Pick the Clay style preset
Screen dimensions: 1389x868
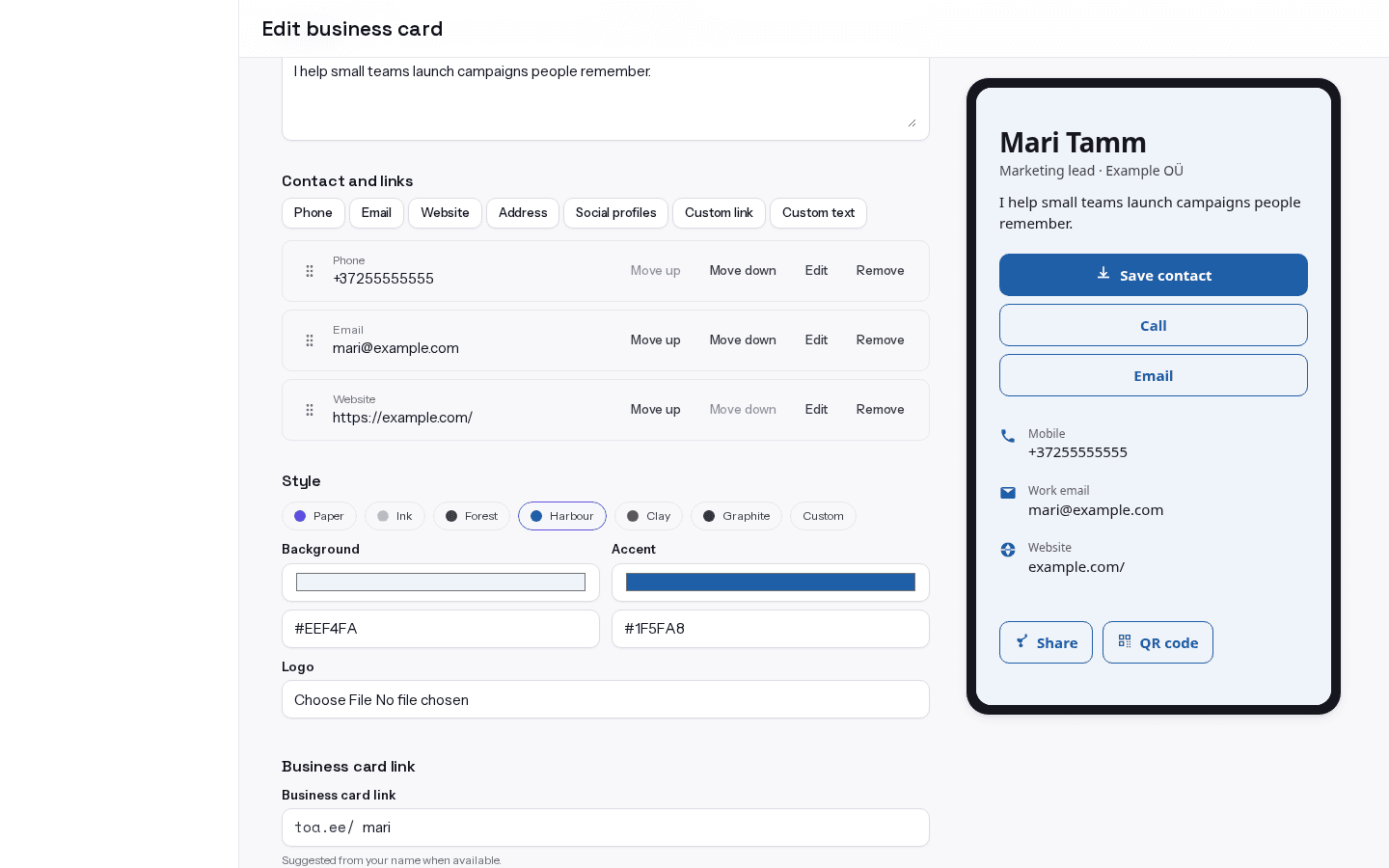click(x=648, y=516)
